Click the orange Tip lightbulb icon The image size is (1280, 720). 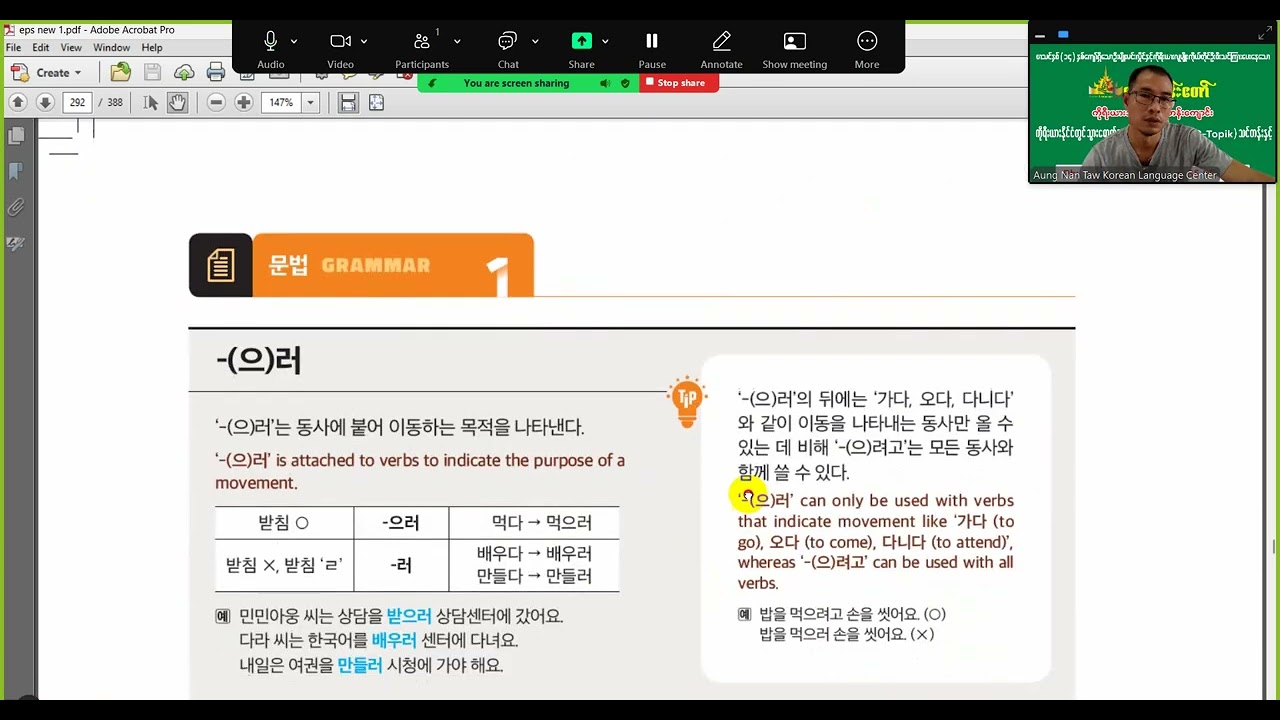click(687, 401)
